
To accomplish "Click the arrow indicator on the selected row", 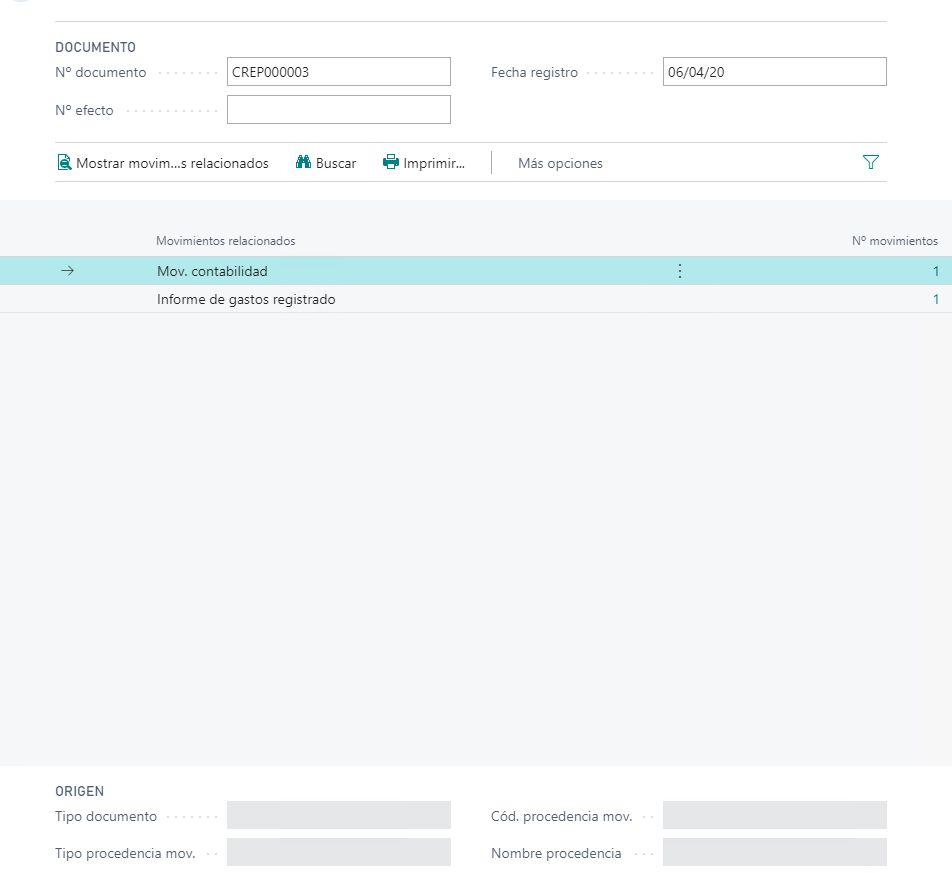I will point(66,270).
